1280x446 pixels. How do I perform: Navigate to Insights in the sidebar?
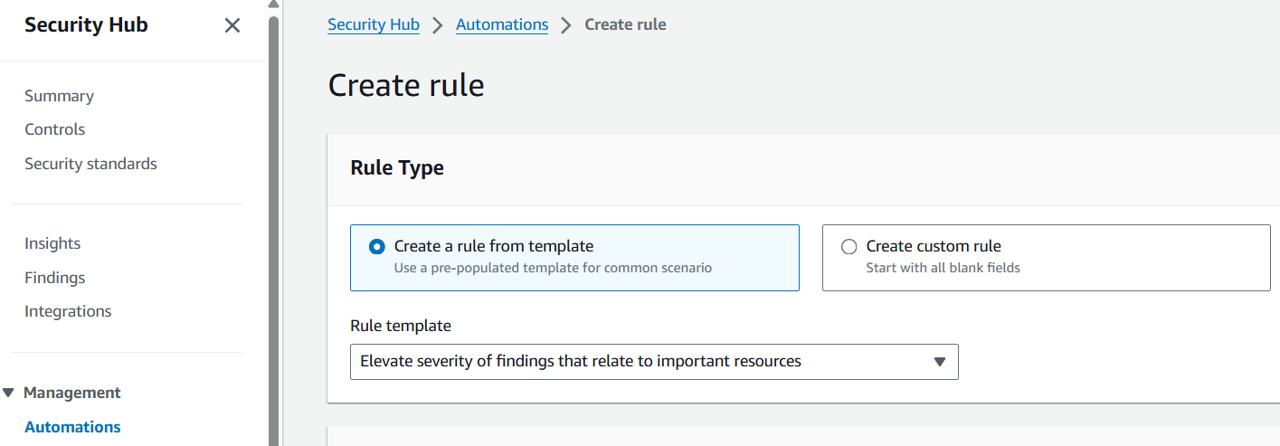(53, 244)
